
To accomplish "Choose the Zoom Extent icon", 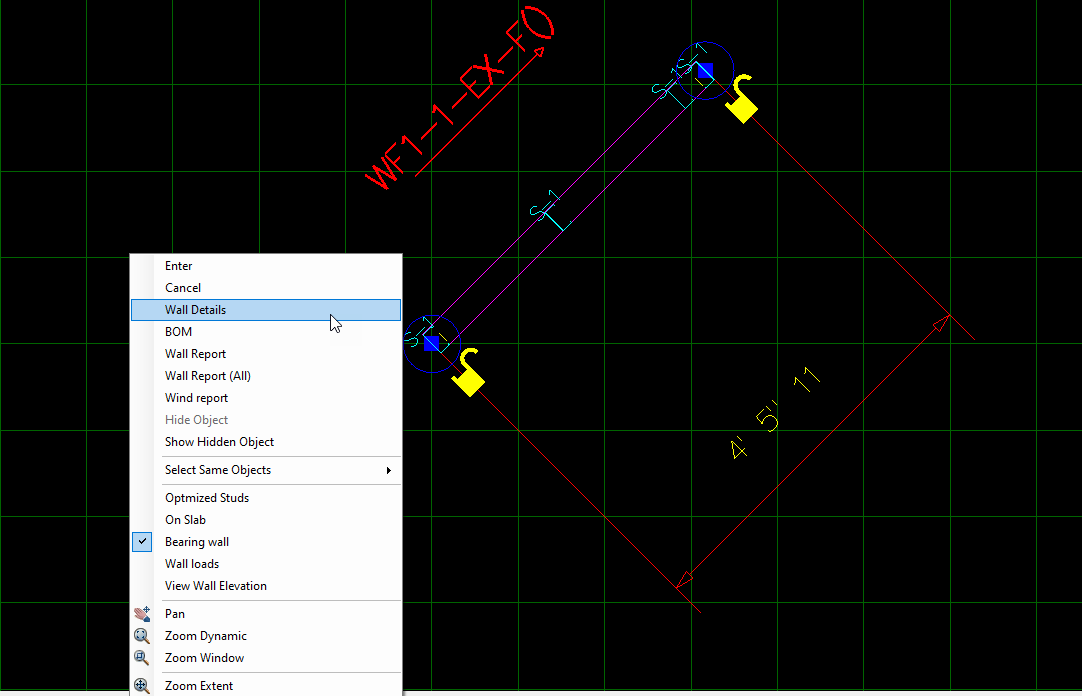I will pos(142,686).
